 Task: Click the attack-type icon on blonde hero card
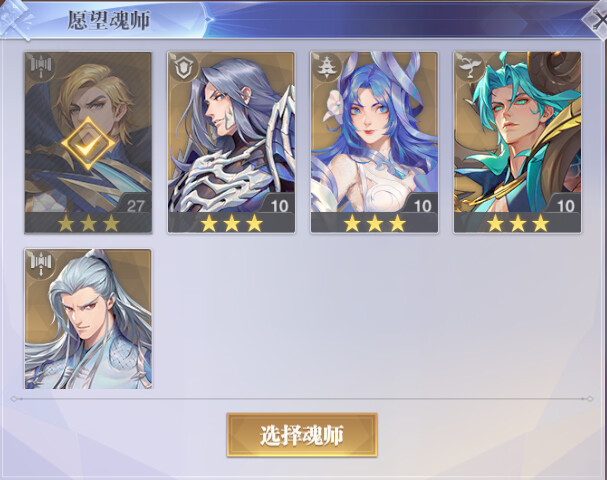click(x=41, y=68)
